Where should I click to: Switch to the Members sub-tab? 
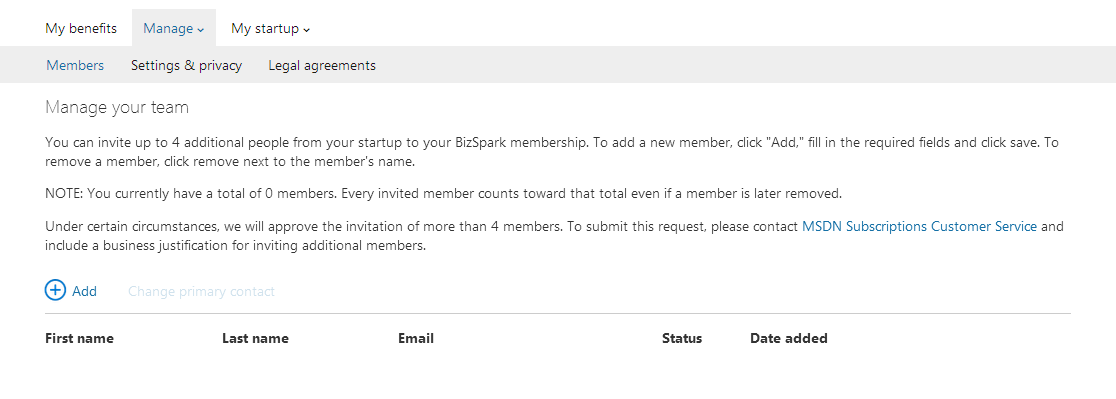point(75,65)
